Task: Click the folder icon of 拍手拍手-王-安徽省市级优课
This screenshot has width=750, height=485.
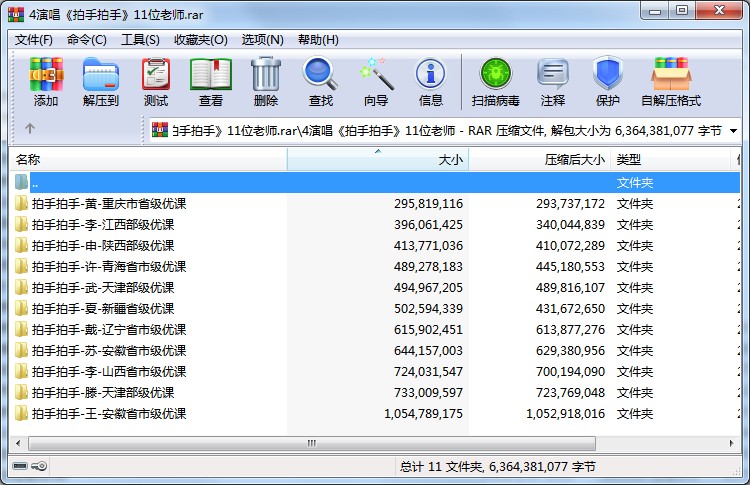Action: [21, 413]
